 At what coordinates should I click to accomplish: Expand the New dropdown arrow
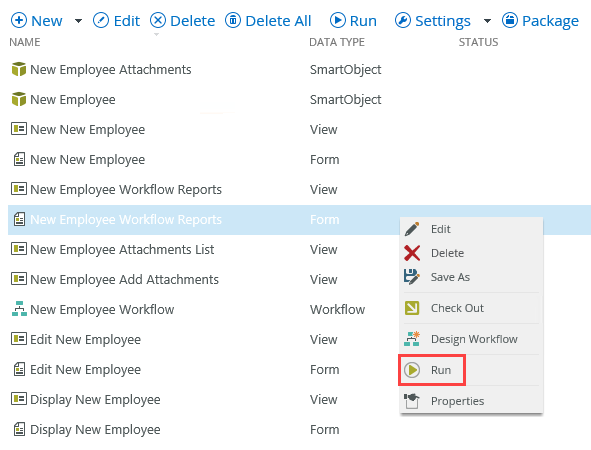(x=78, y=21)
